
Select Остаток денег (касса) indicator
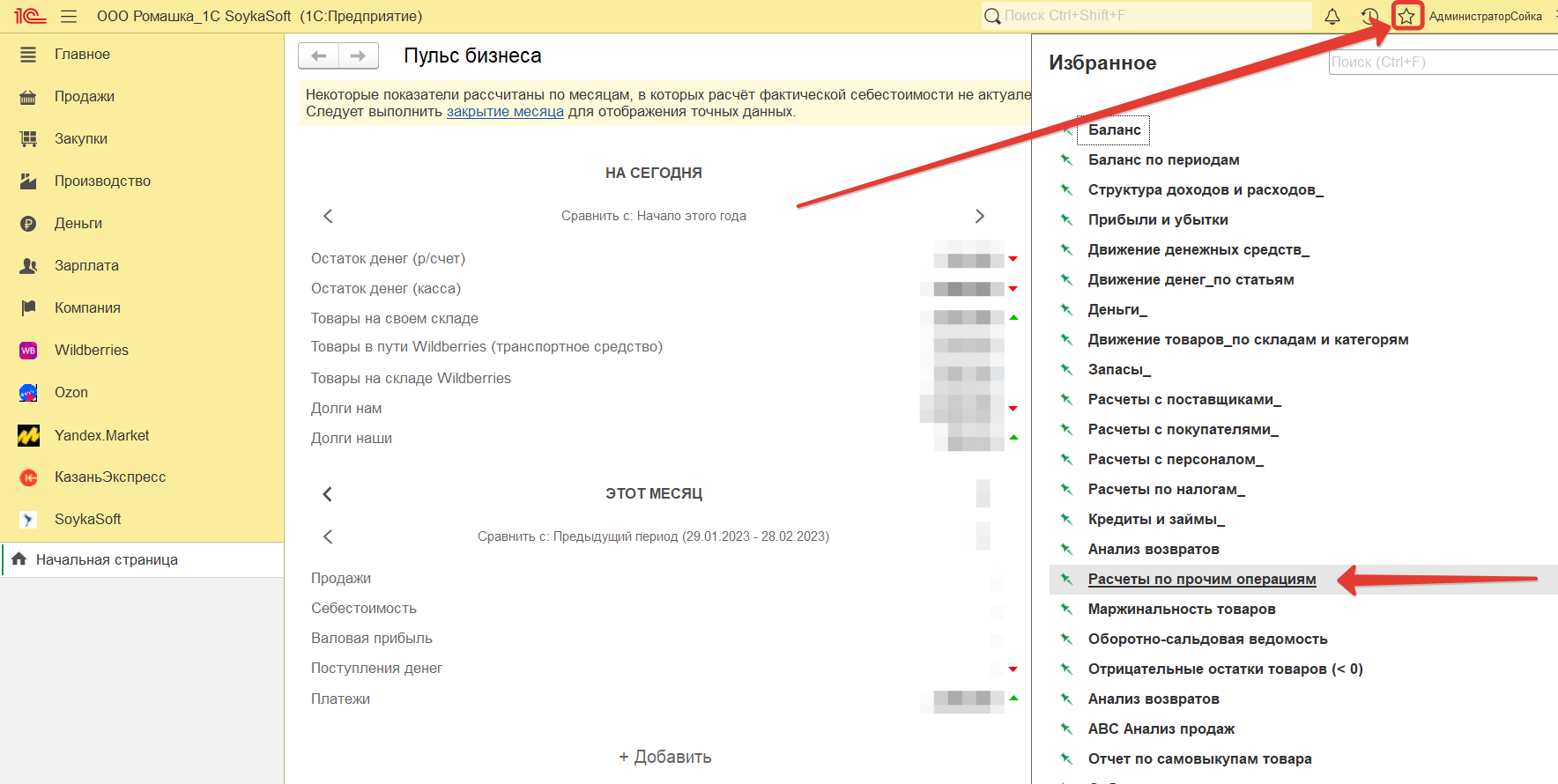coord(386,289)
